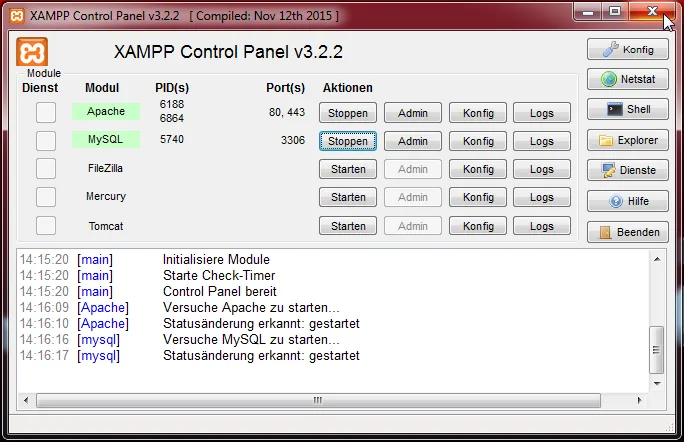
Task: Click the log's scroll right arrow
Action: [640, 400]
